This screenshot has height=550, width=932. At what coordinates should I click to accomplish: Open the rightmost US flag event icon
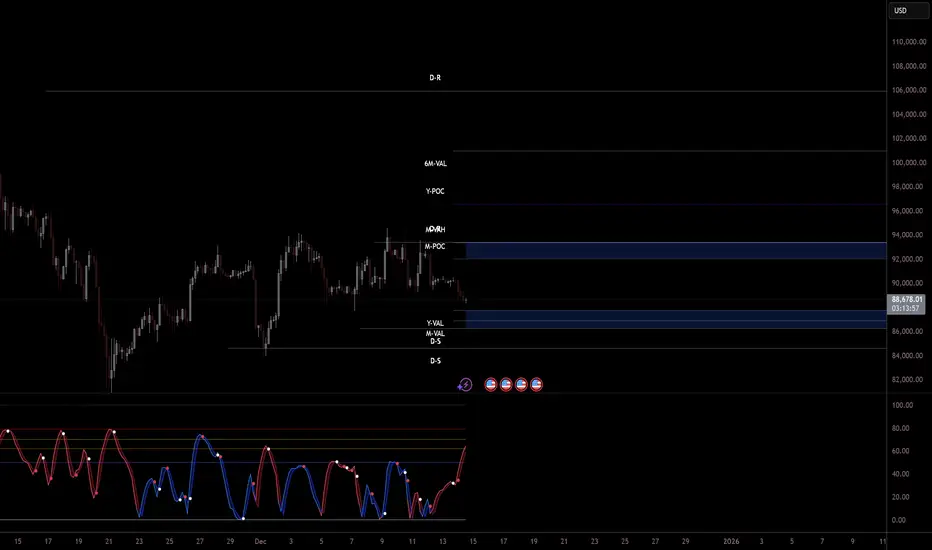click(536, 383)
